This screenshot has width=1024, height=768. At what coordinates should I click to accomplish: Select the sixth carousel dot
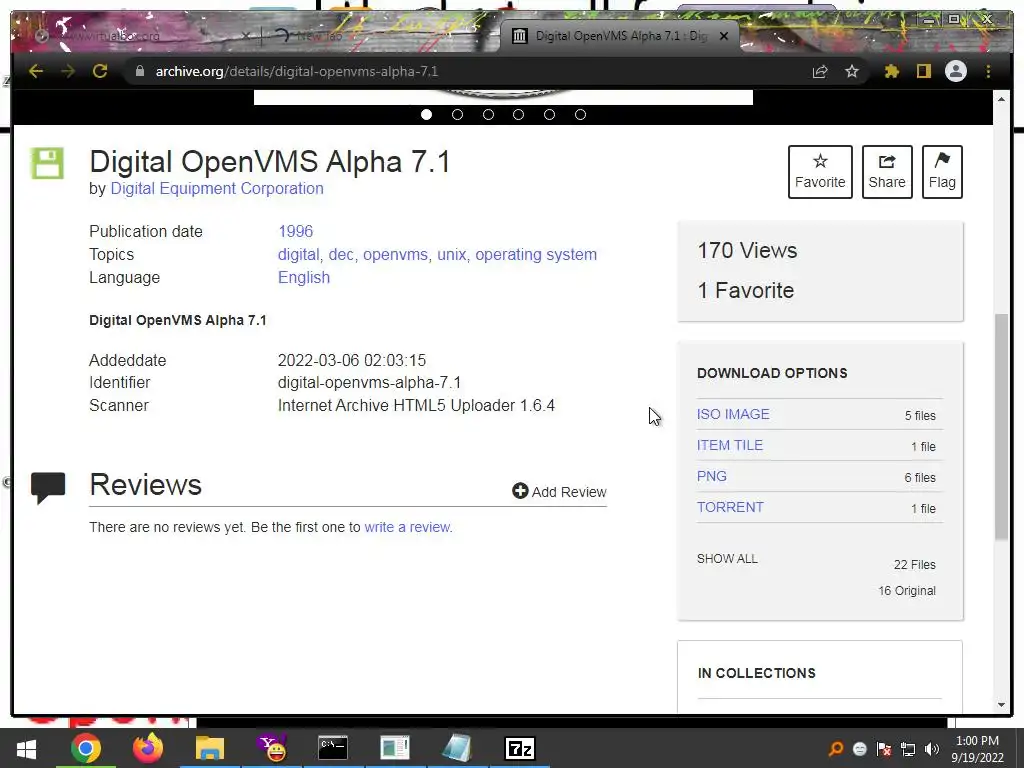pos(580,114)
